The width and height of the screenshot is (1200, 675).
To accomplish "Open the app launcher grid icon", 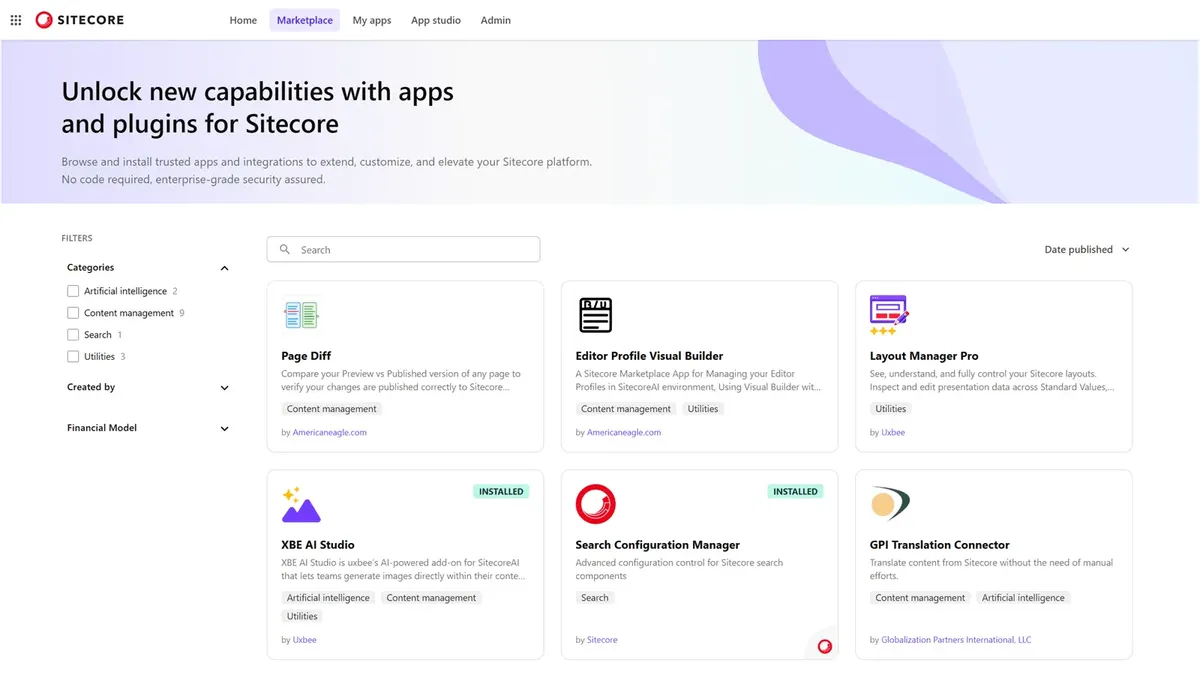I will pos(15,19).
